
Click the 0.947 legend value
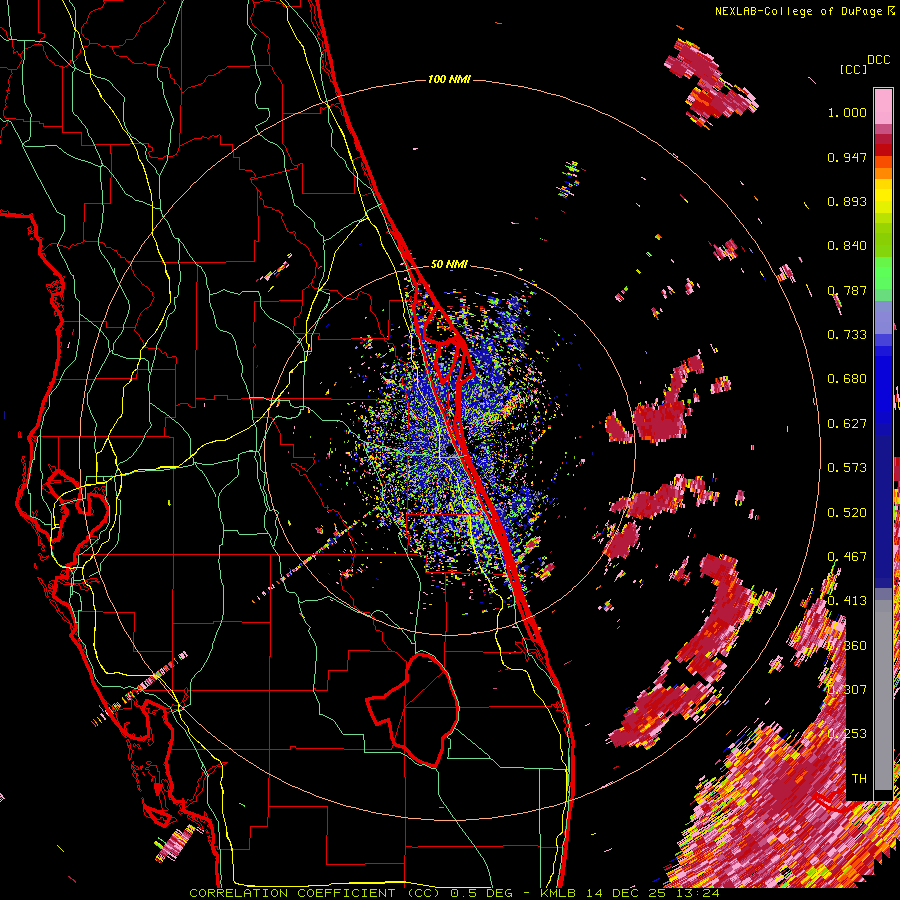847,157
